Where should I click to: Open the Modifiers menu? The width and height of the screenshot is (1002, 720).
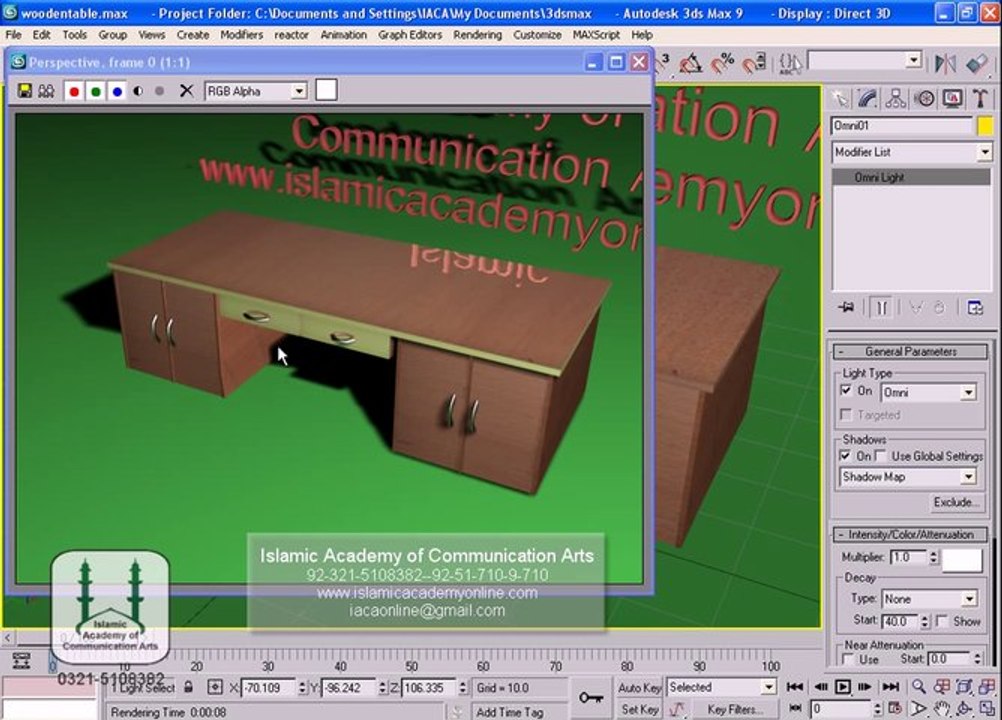point(241,34)
